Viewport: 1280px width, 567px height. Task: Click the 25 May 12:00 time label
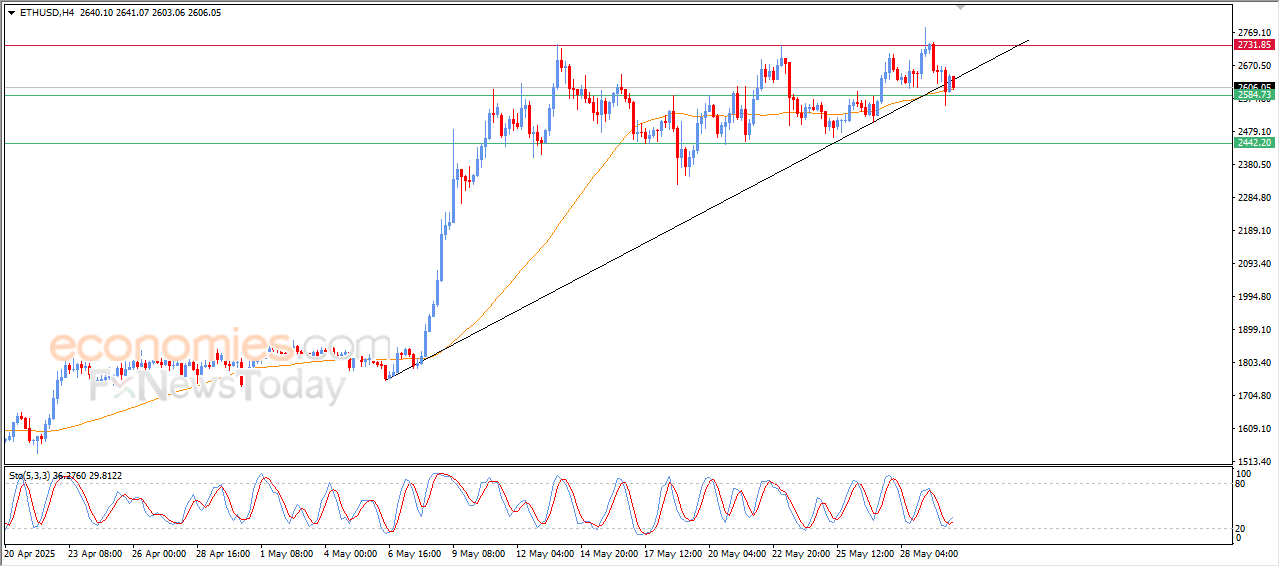coord(865,553)
